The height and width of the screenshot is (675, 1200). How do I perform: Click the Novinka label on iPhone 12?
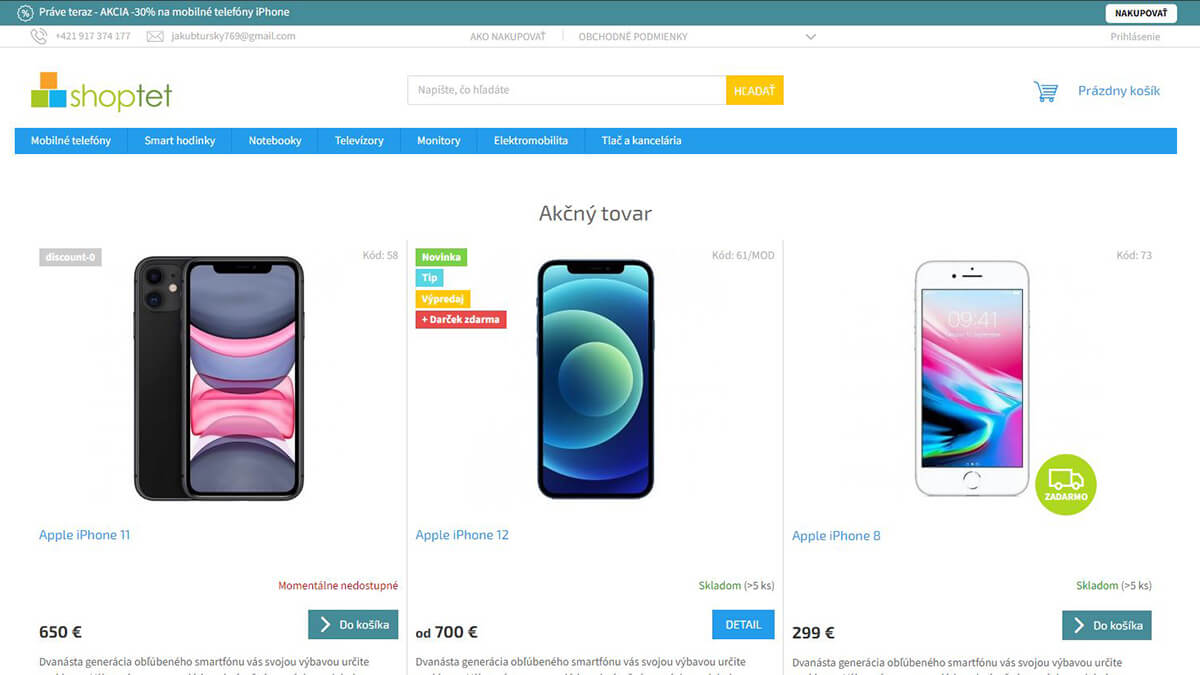click(441, 257)
